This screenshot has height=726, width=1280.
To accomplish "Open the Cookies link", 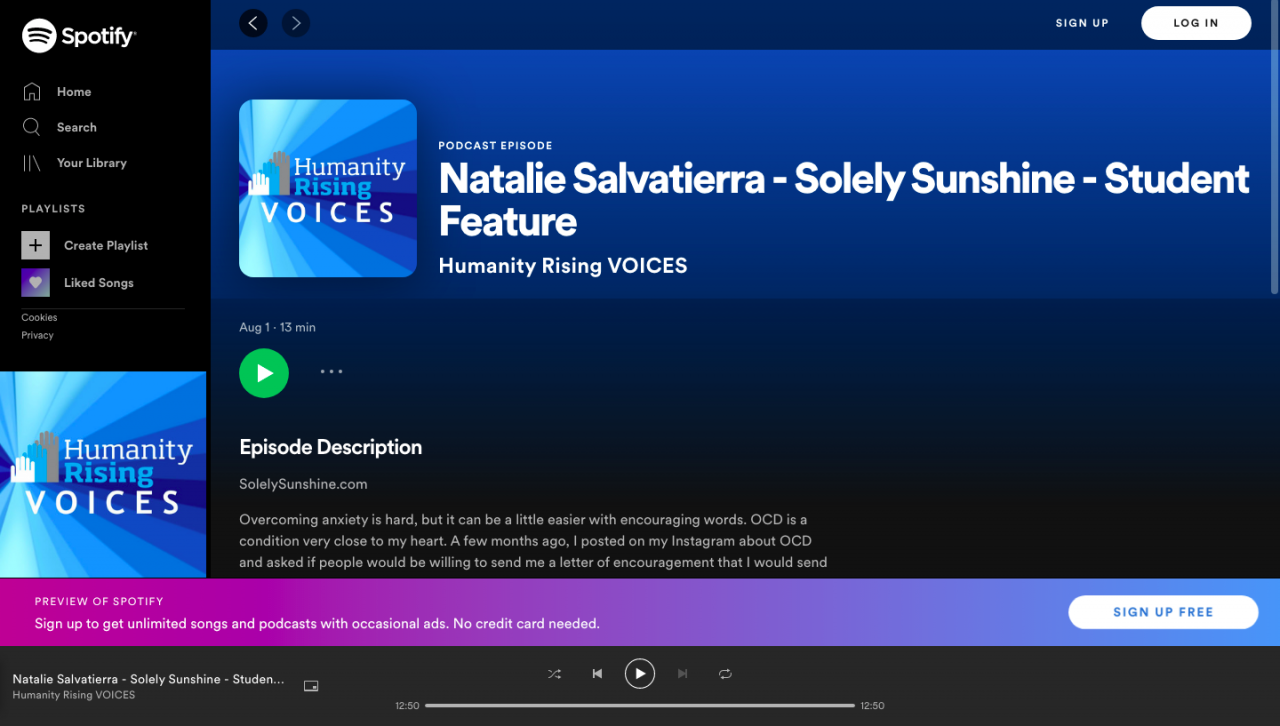I will [x=39, y=317].
